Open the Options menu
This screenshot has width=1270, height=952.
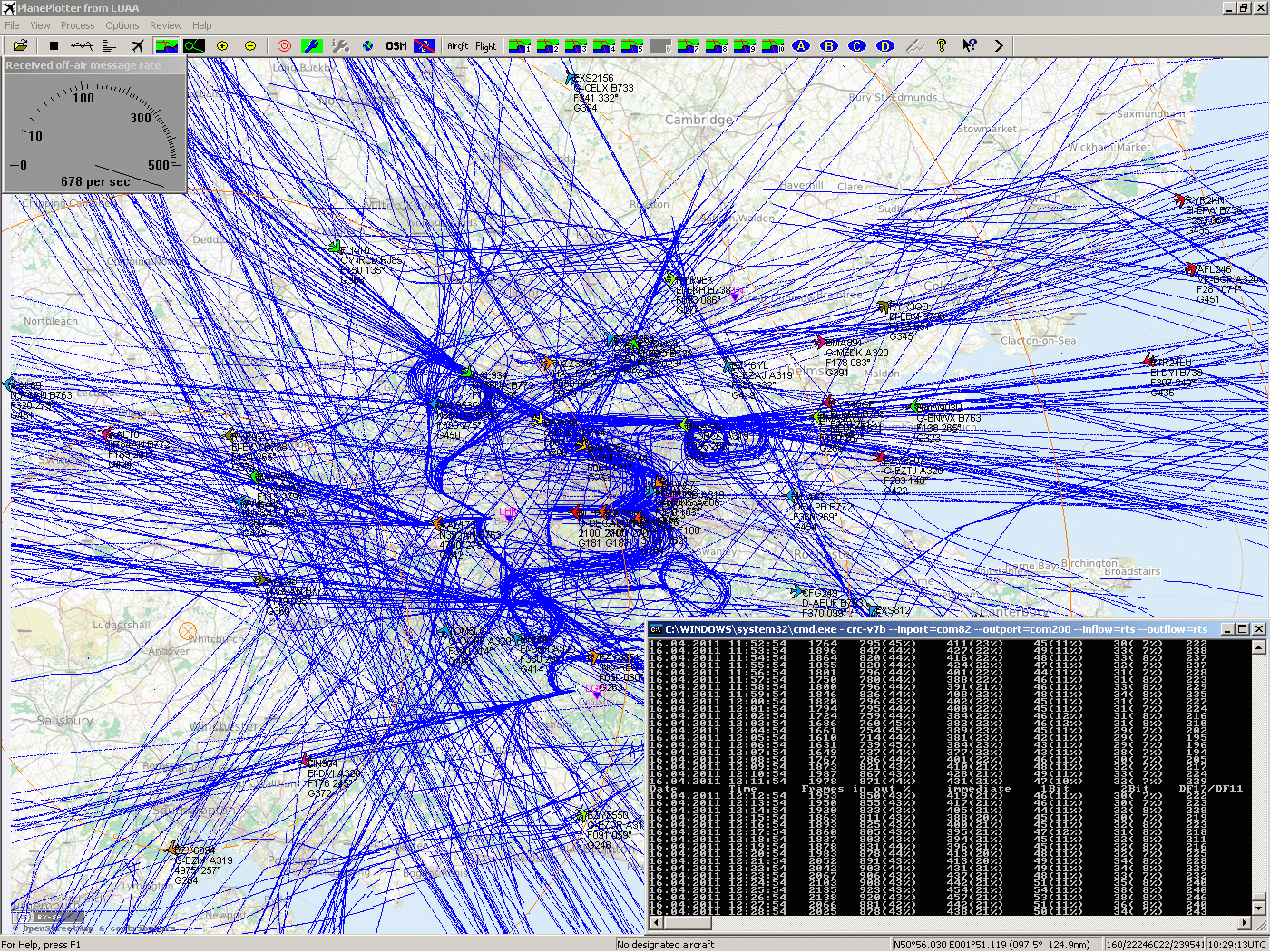pyautogui.click(x=122, y=25)
